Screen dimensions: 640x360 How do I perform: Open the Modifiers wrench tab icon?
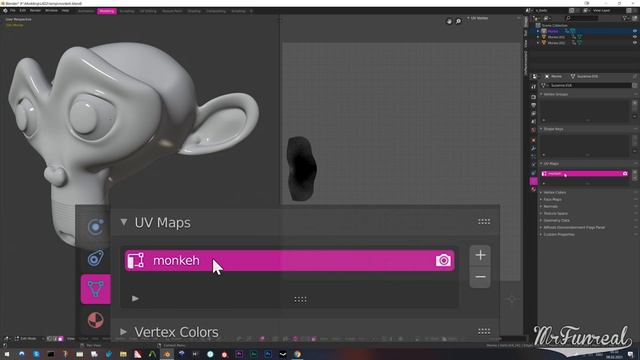(533, 148)
